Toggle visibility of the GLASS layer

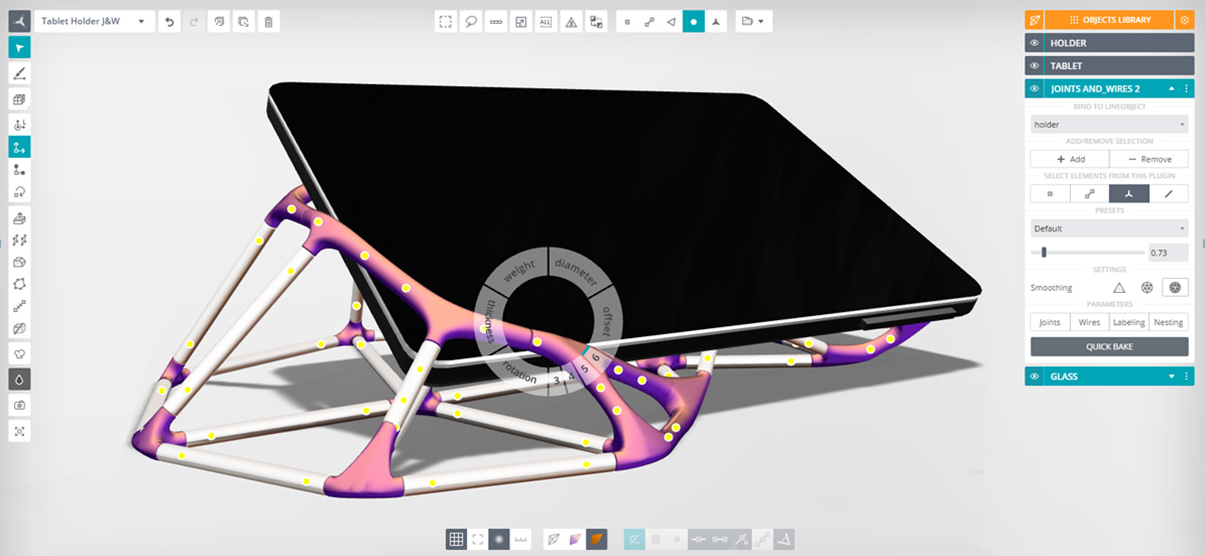[x=1035, y=377]
